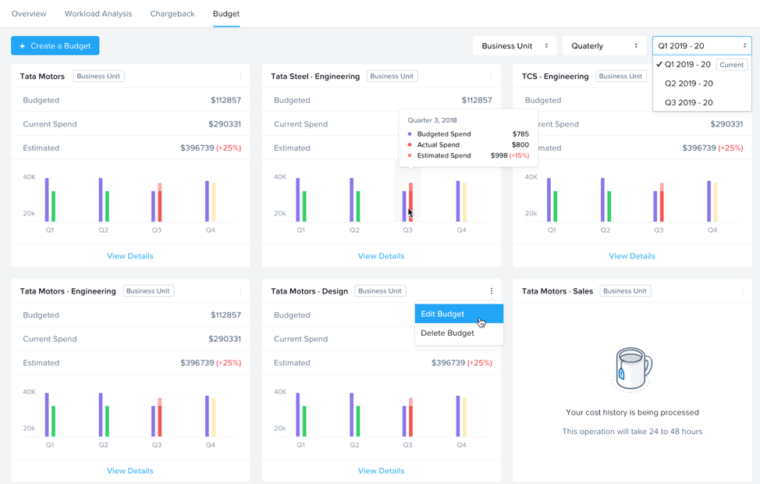Choose Q3 2019 - 20 from list

coord(688,102)
